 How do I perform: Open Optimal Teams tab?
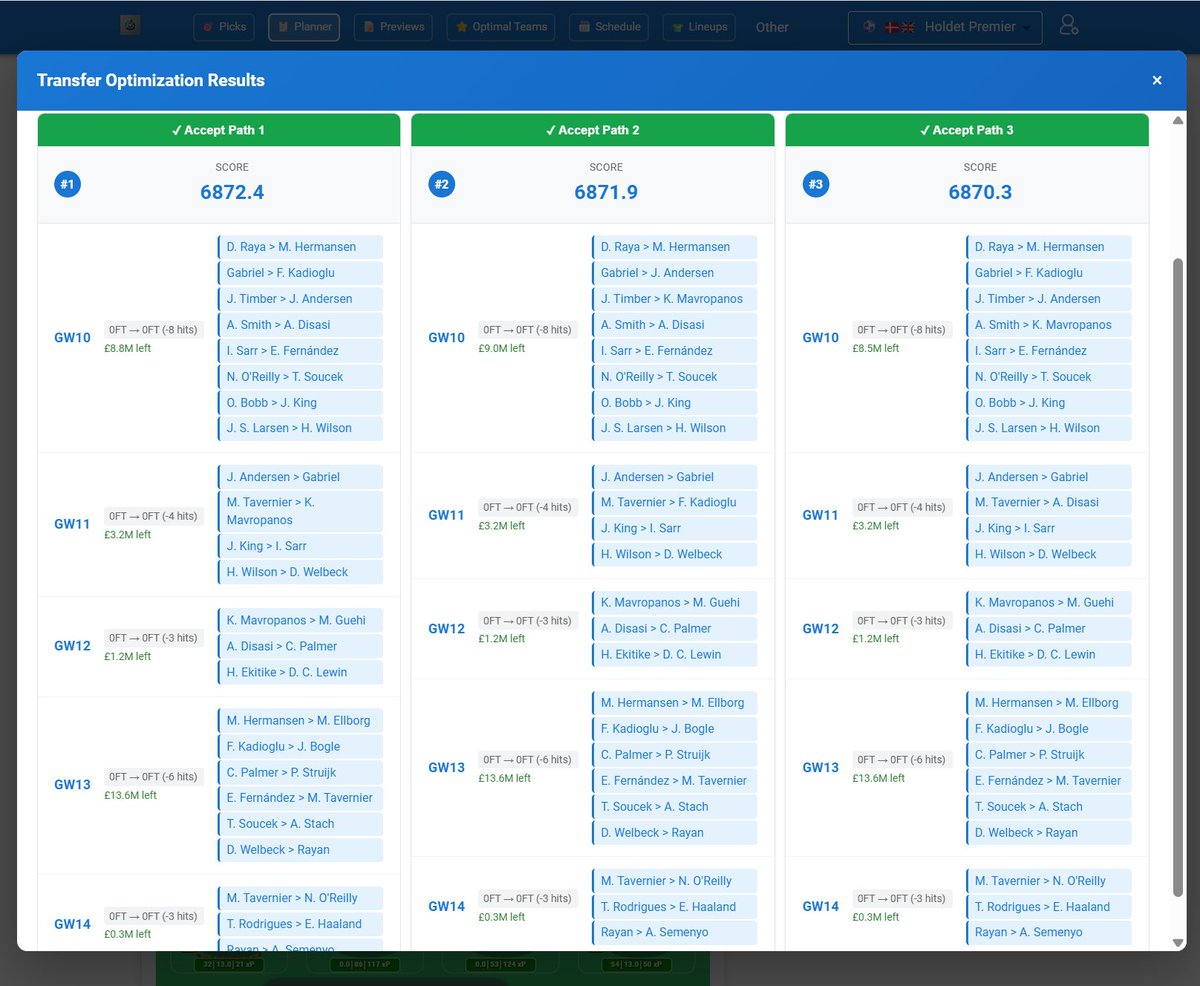tap(501, 27)
